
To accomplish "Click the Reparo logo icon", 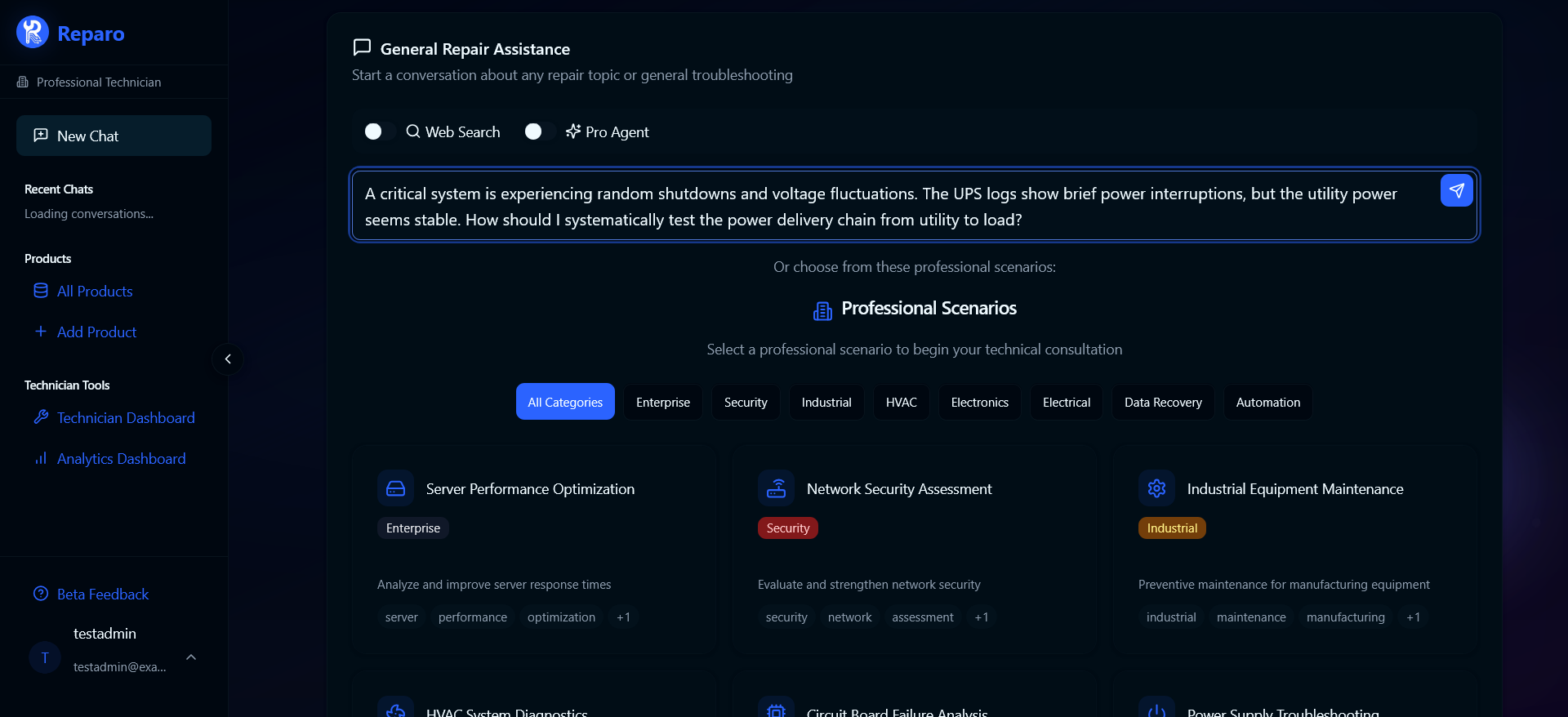I will click(x=33, y=33).
